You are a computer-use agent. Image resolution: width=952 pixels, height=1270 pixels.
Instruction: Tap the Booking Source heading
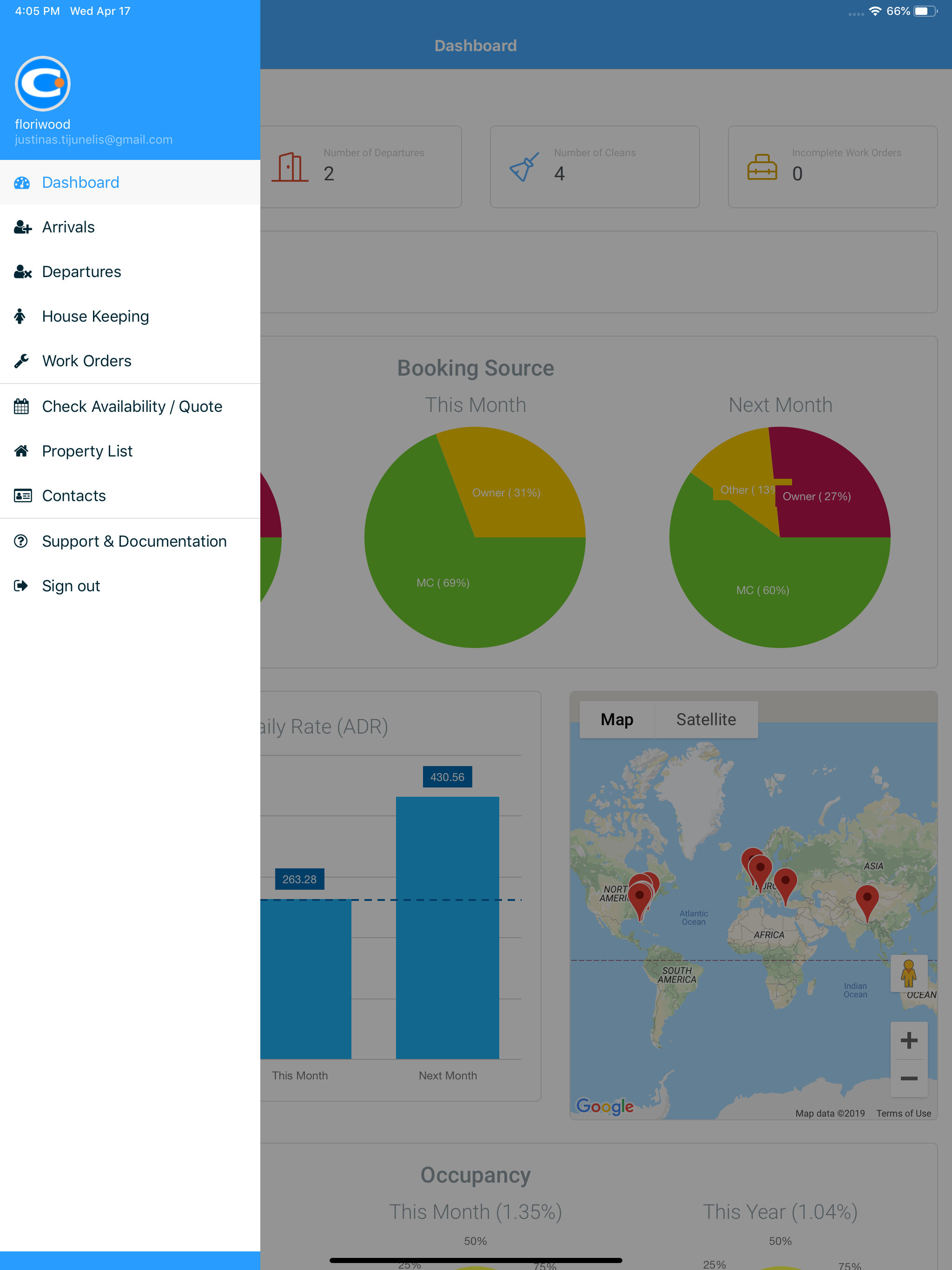pos(476,368)
